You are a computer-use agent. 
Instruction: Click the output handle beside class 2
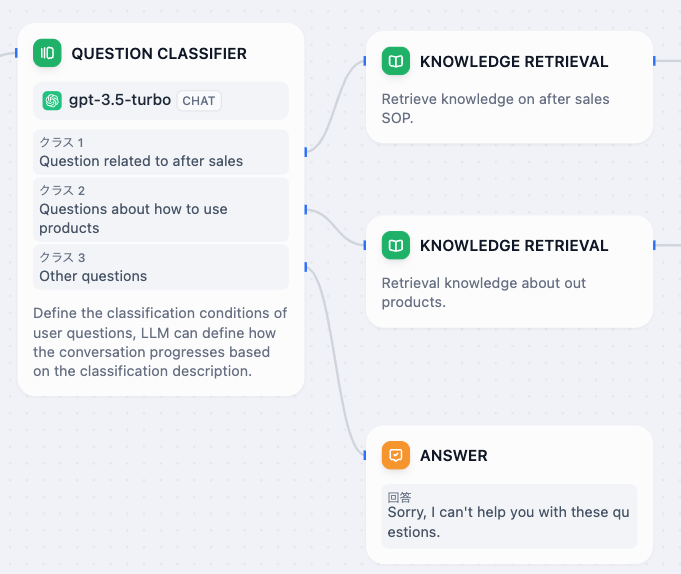305,210
